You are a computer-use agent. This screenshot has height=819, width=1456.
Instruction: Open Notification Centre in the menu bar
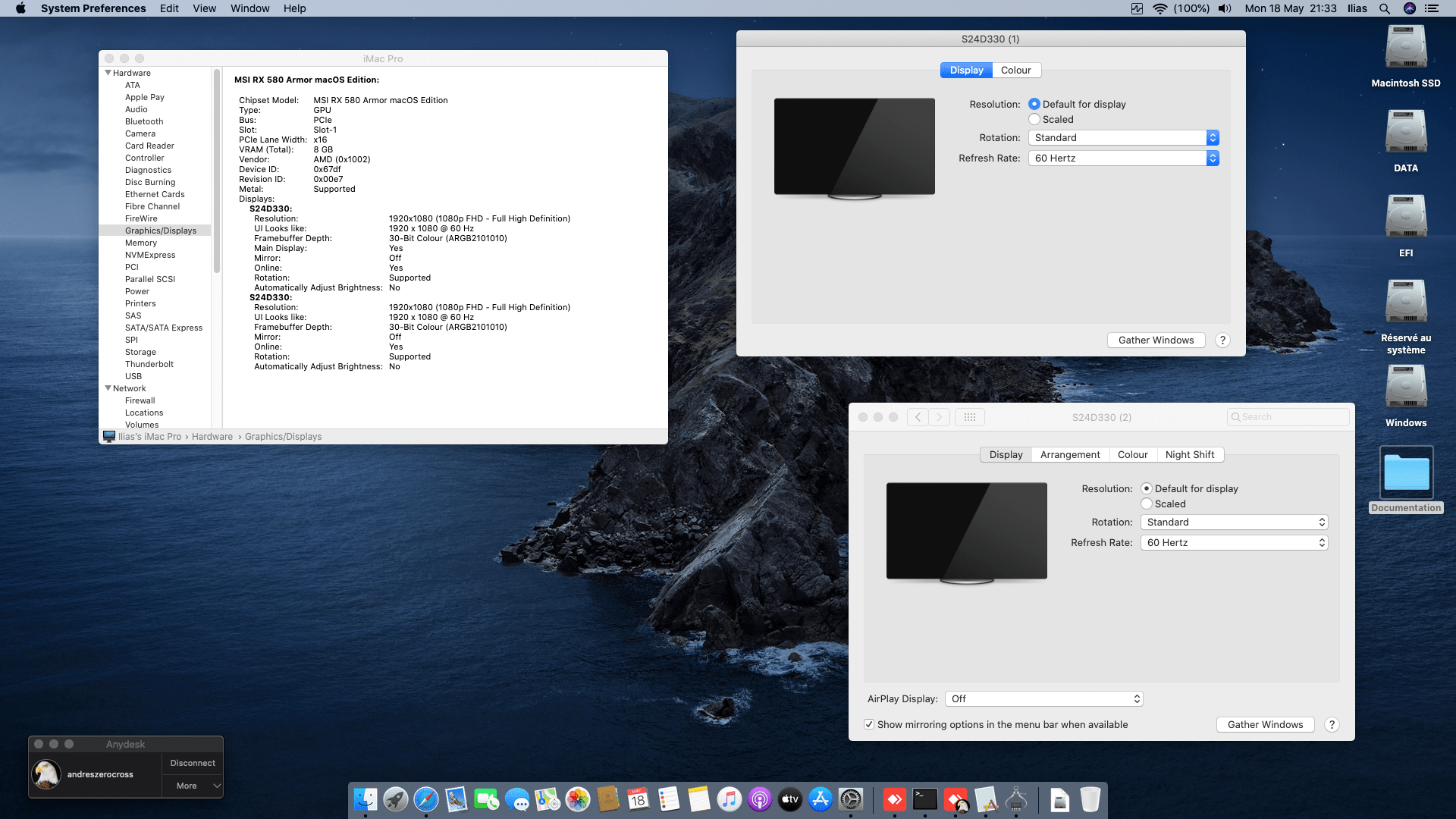coord(1432,8)
